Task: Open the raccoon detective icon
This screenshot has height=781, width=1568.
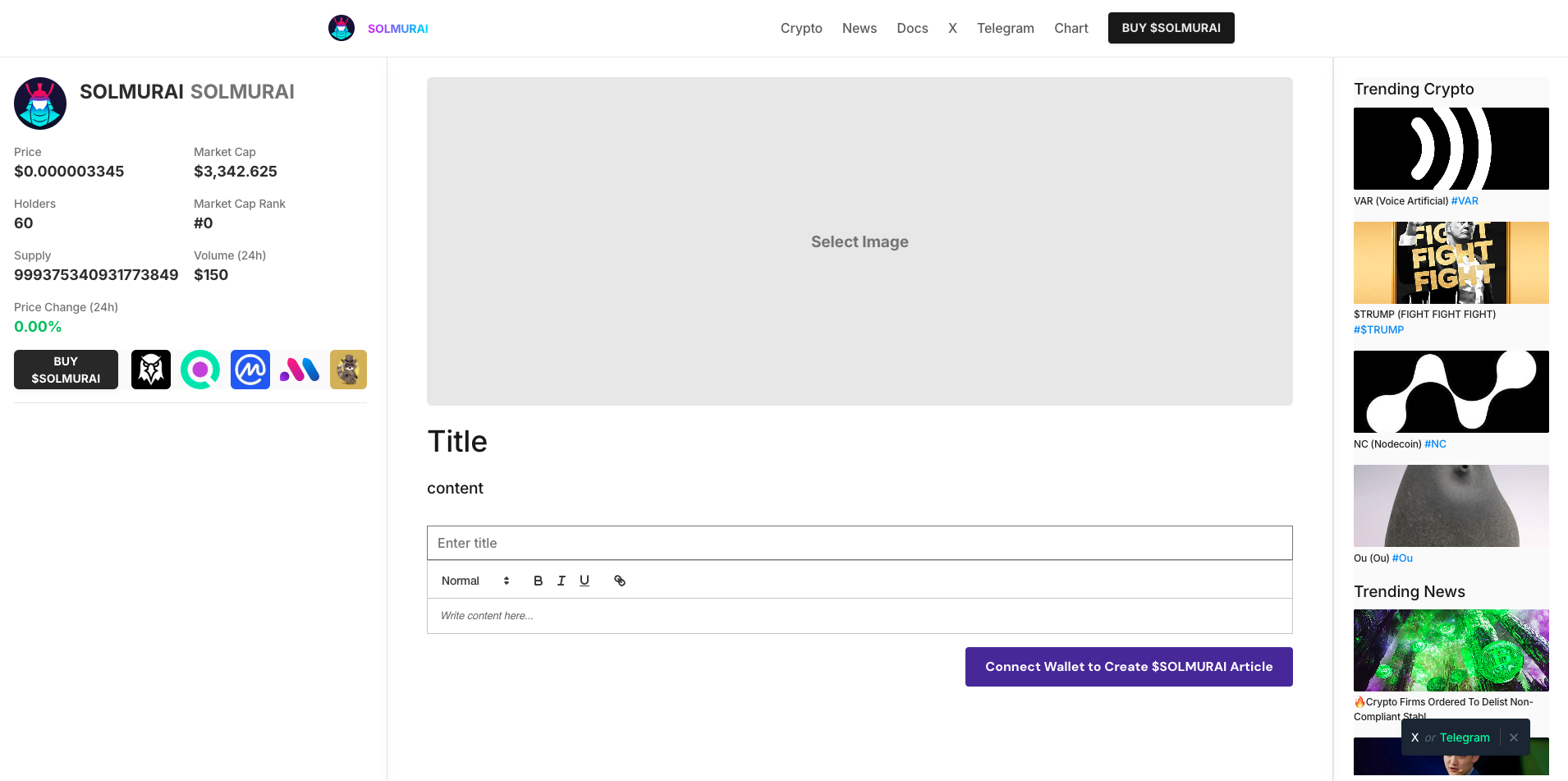Action: (348, 370)
